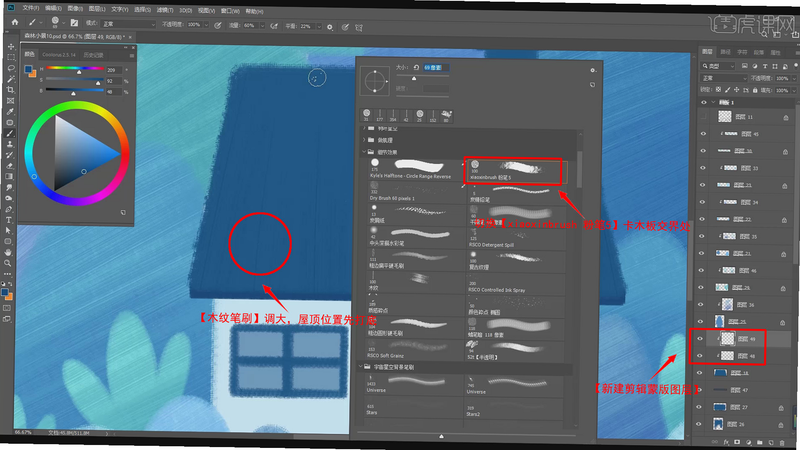Hide layer 图层 46 via eye icon
Image resolution: width=800 pixels, height=450 pixels.
point(702,270)
